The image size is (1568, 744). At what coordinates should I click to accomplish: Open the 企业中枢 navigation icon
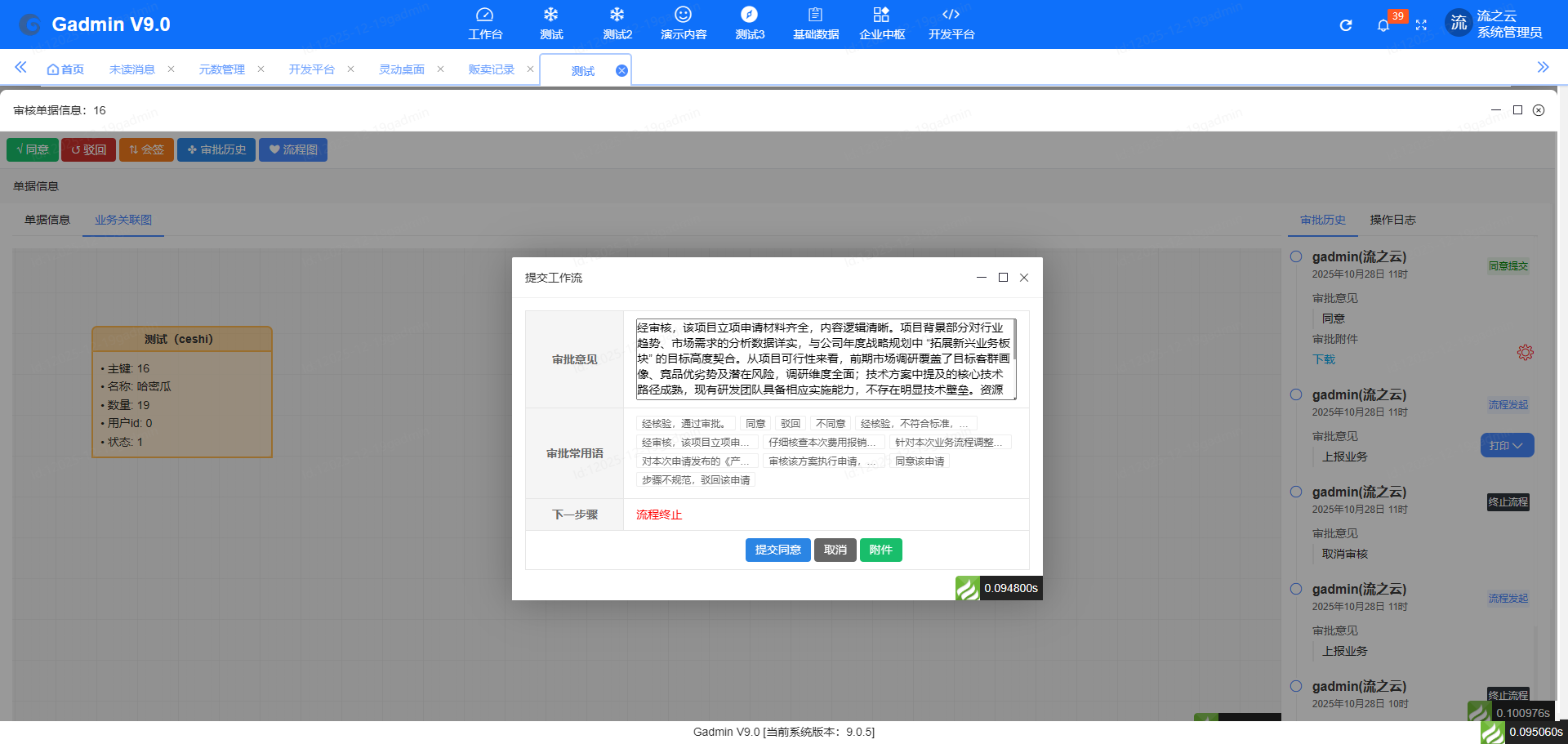coord(881,22)
